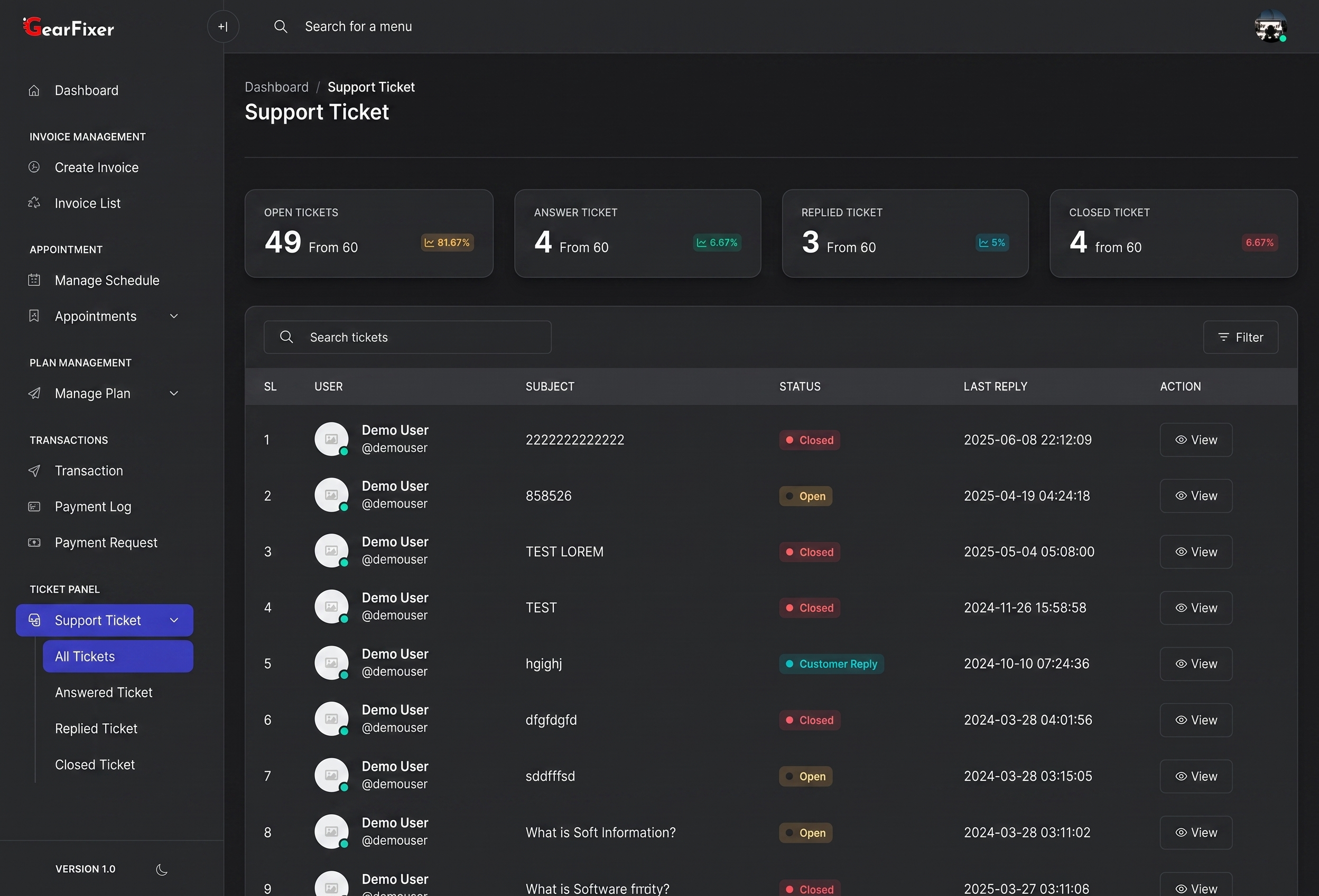Click the GearFixer logo

click(69, 26)
